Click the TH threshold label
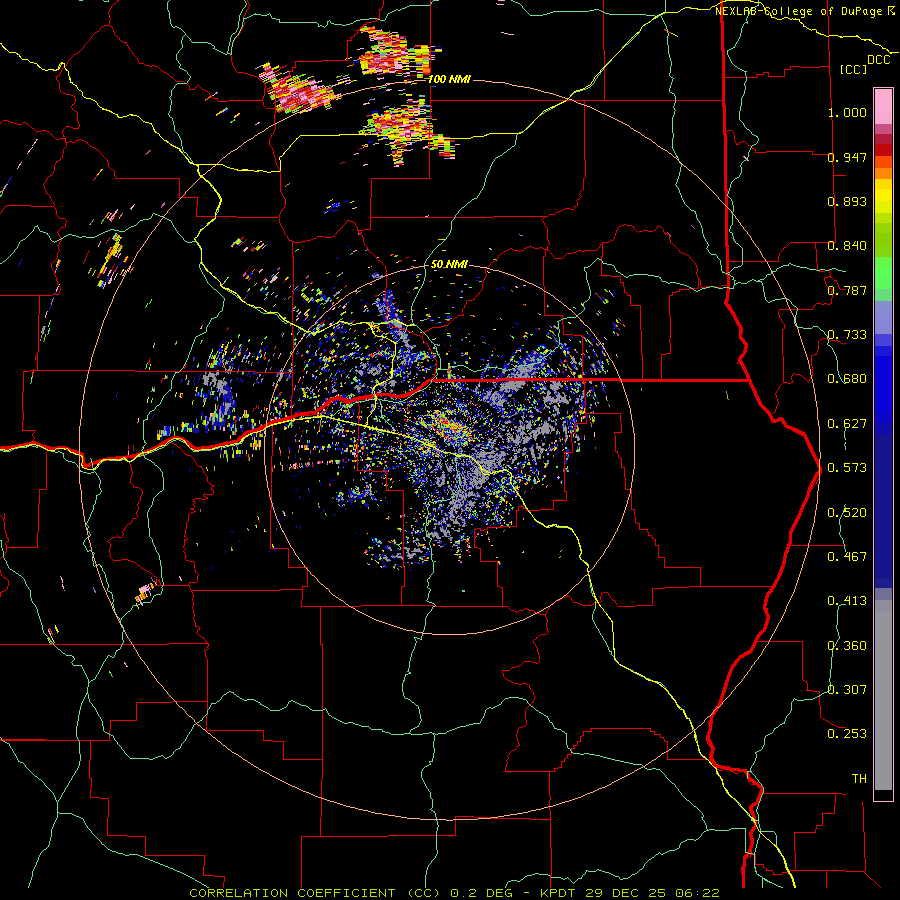Screen dimensions: 900x900 pos(859,779)
